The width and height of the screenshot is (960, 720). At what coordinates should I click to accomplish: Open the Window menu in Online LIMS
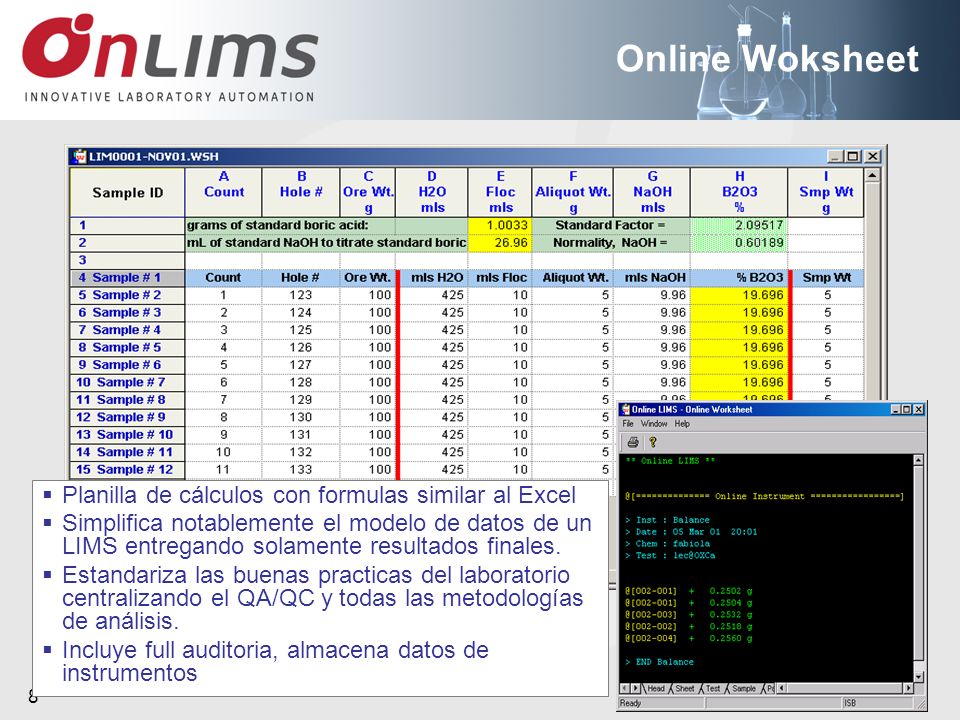pos(654,424)
